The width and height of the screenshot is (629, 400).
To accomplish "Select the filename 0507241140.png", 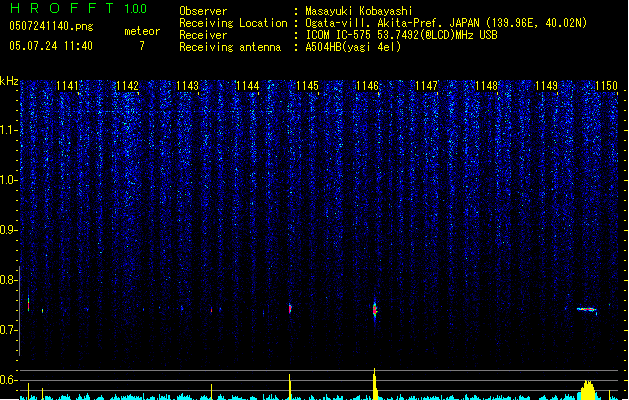I will click(51, 26).
